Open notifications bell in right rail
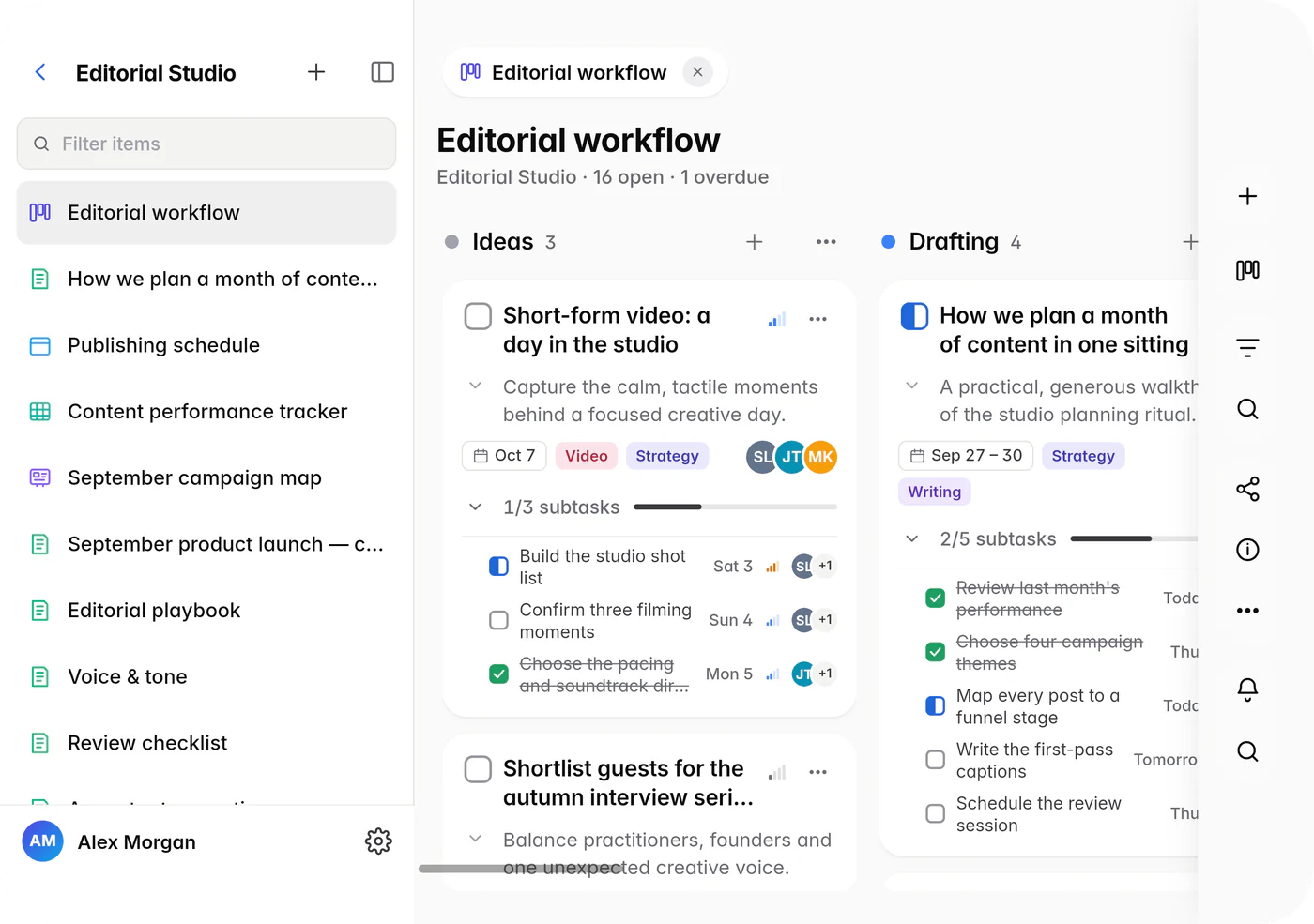Screen dimensions: 1314x924 pyautogui.click(x=1247, y=690)
